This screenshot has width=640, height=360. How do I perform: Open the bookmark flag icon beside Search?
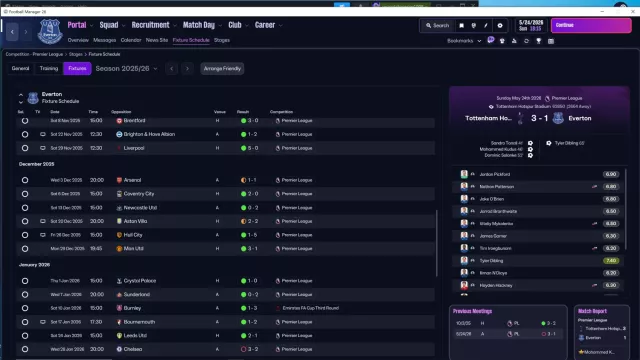(462, 25)
